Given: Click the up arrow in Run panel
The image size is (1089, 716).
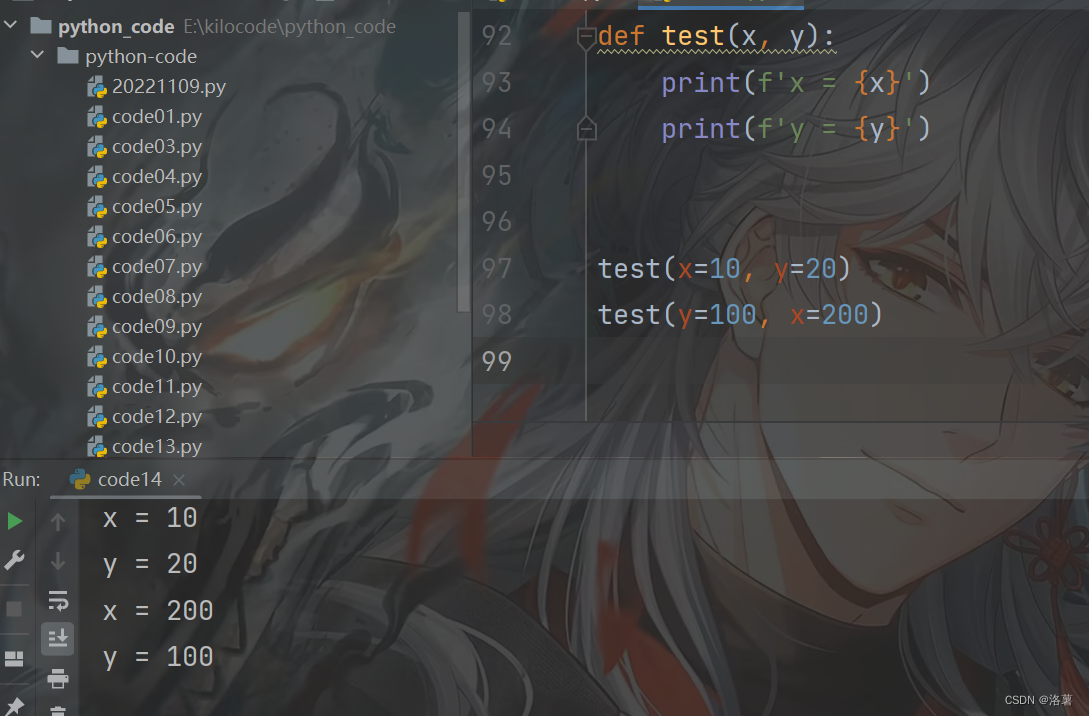Looking at the screenshot, I should (58, 521).
